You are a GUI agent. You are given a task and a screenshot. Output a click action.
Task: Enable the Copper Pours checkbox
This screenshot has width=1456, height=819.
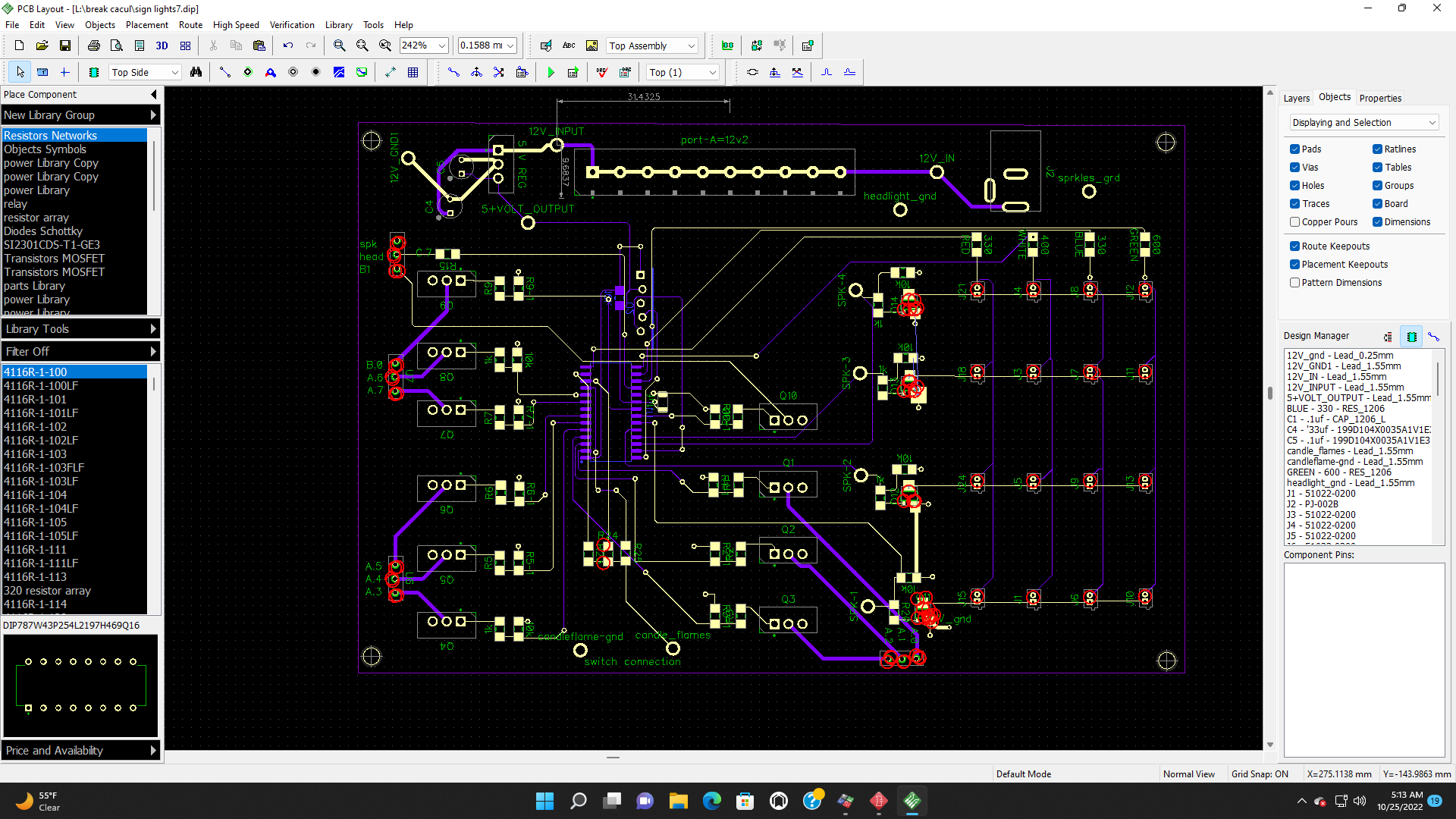click(x=1295, y=222)
